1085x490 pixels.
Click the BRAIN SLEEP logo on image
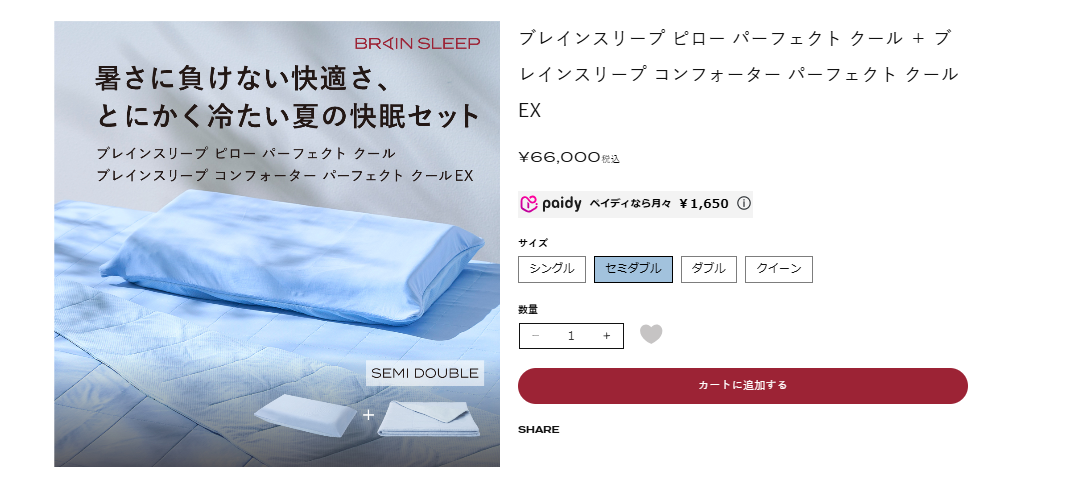[x=417, y=44]
